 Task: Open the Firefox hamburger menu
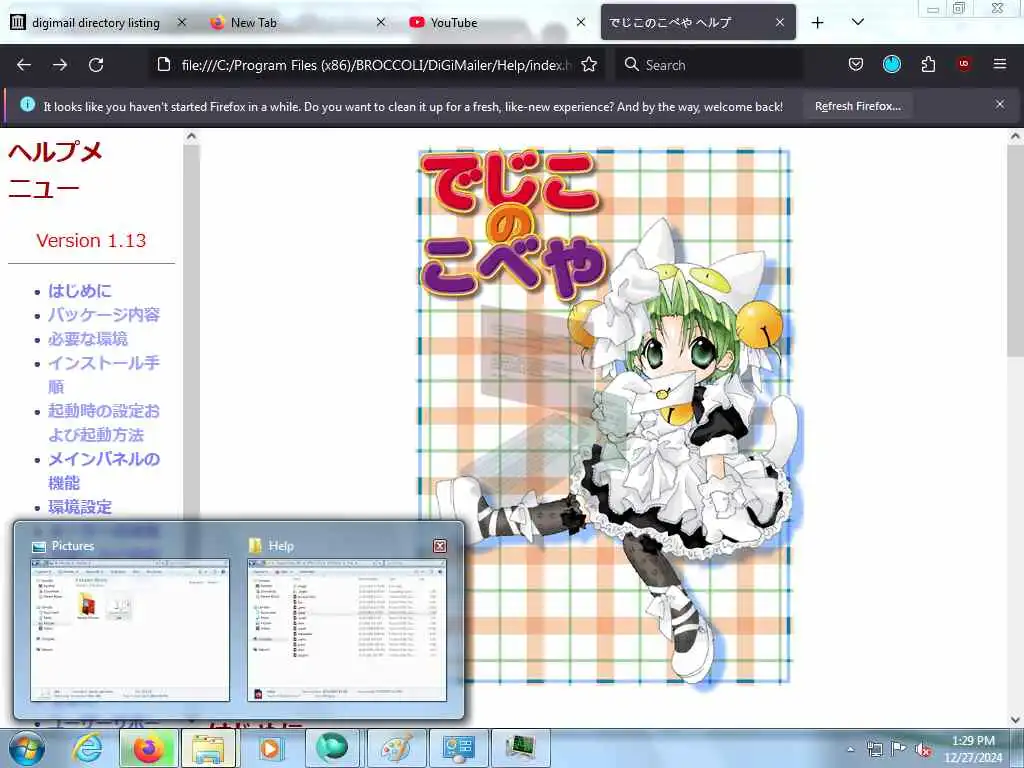click(1000, 64)
